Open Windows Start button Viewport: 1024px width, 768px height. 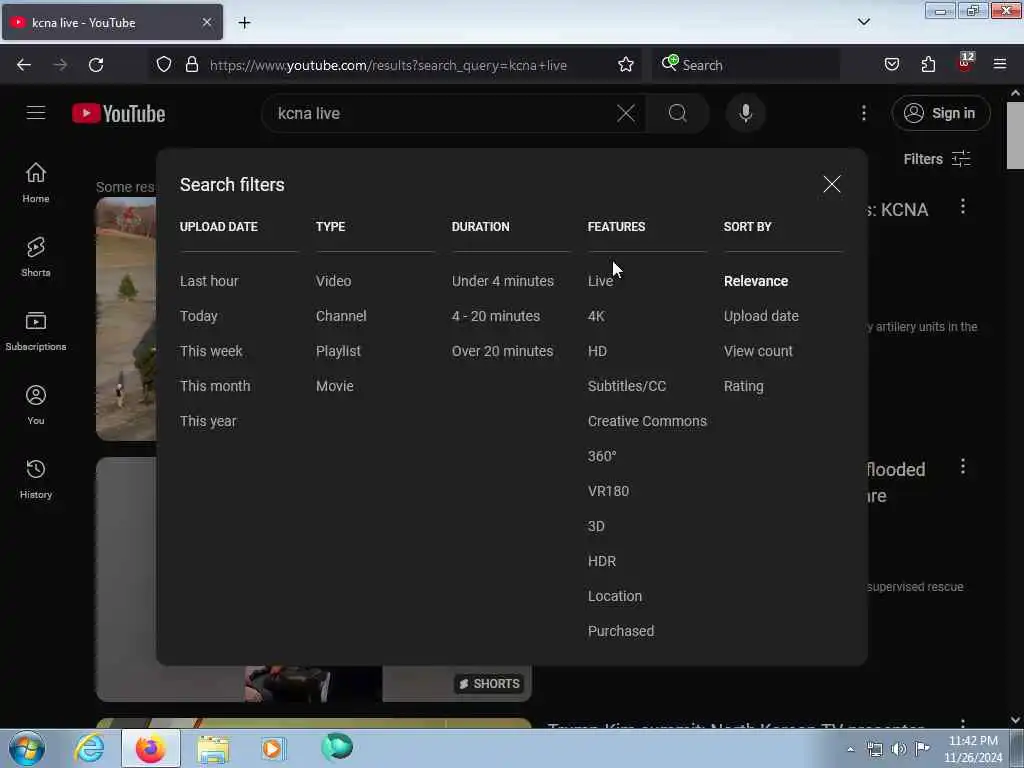pos(27,748)
